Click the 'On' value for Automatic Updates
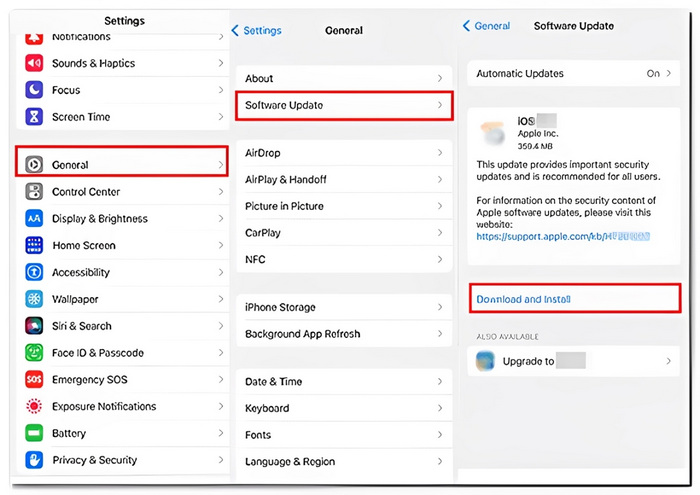700x495 pixels. click(x=653, y=73)
